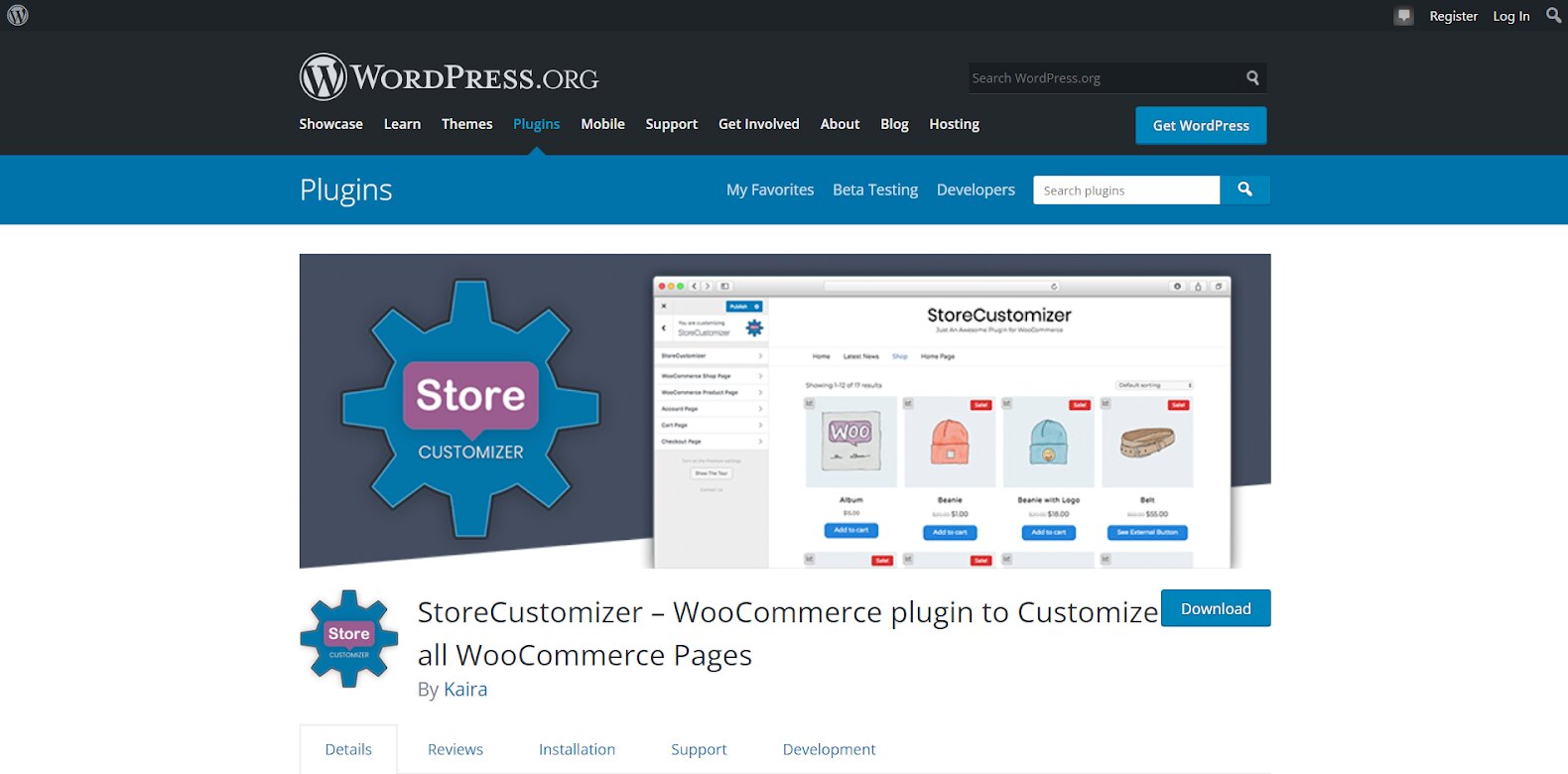Select the Plugins menu item
This screenshot has width=1568, height=774.
[x=536, y=124]
